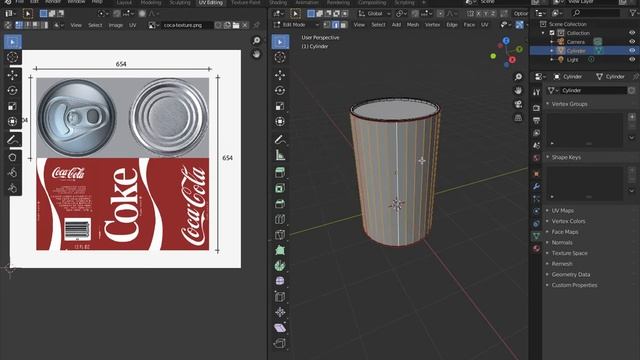Enable vertex select mode in 3D viewport
640x360 pixels.
tap(327, 25)
